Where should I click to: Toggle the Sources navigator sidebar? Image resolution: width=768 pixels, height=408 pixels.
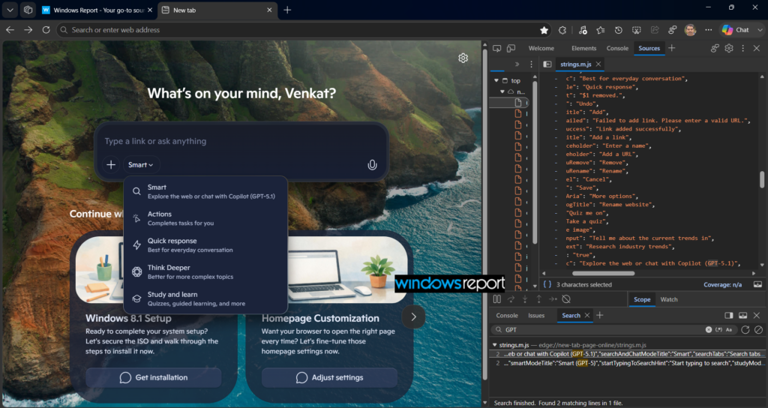(547, 64)
